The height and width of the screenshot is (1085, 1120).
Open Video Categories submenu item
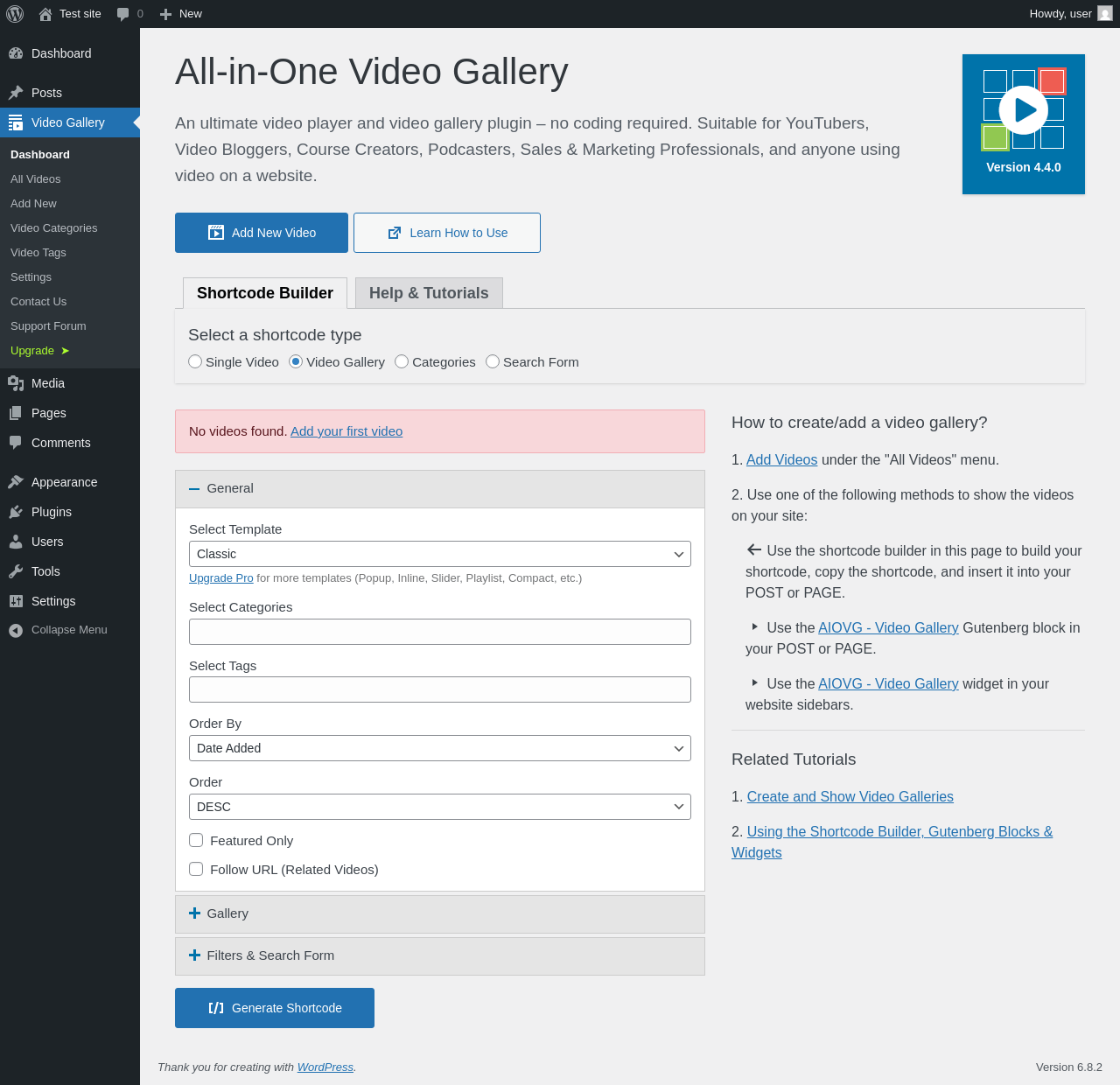coord(70,228)
